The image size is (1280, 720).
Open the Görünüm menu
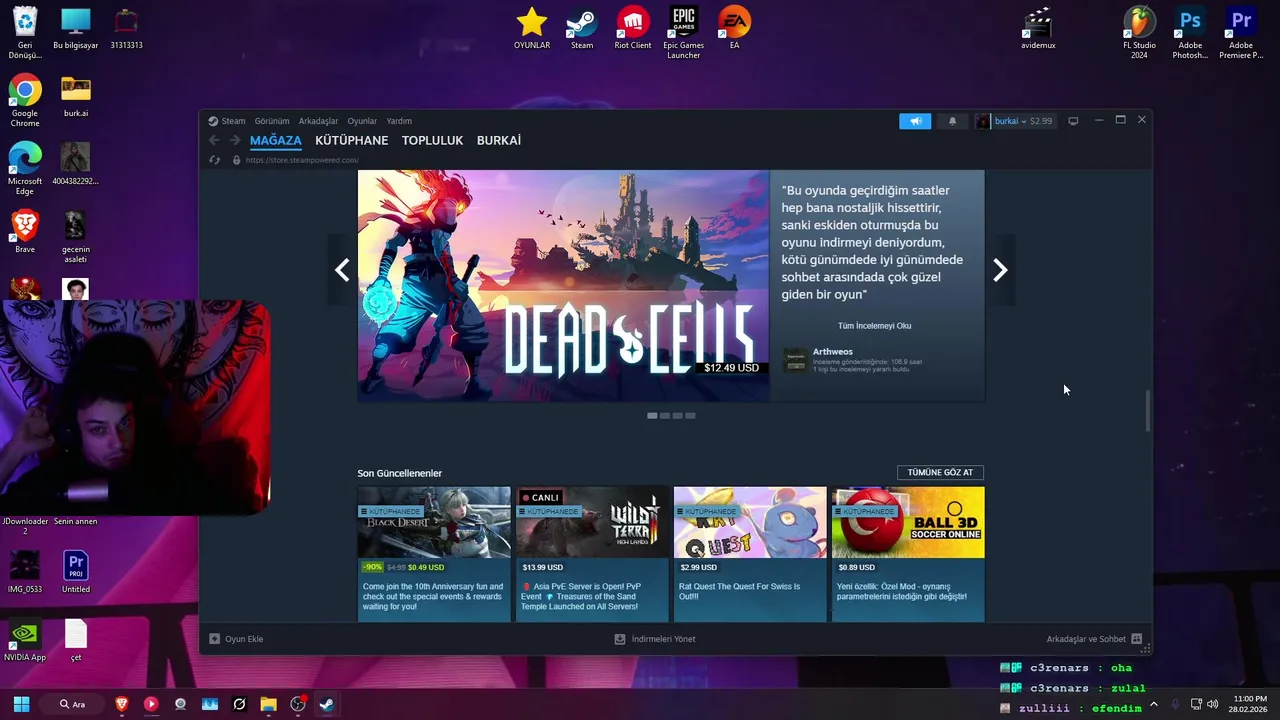[x=272, y=121]
